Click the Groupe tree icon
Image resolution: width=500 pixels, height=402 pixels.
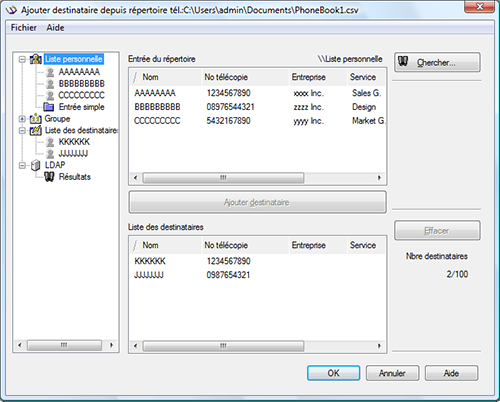click(x=35, y=119)
